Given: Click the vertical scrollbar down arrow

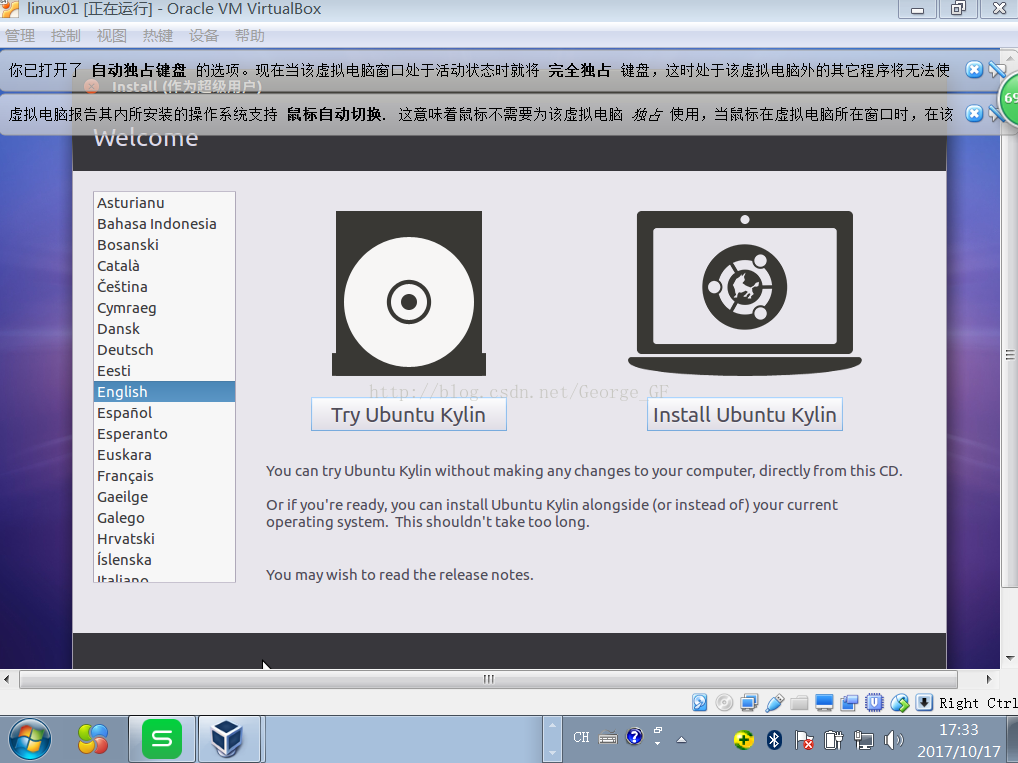Looking at the screenshot, I should coord(1010,658).
